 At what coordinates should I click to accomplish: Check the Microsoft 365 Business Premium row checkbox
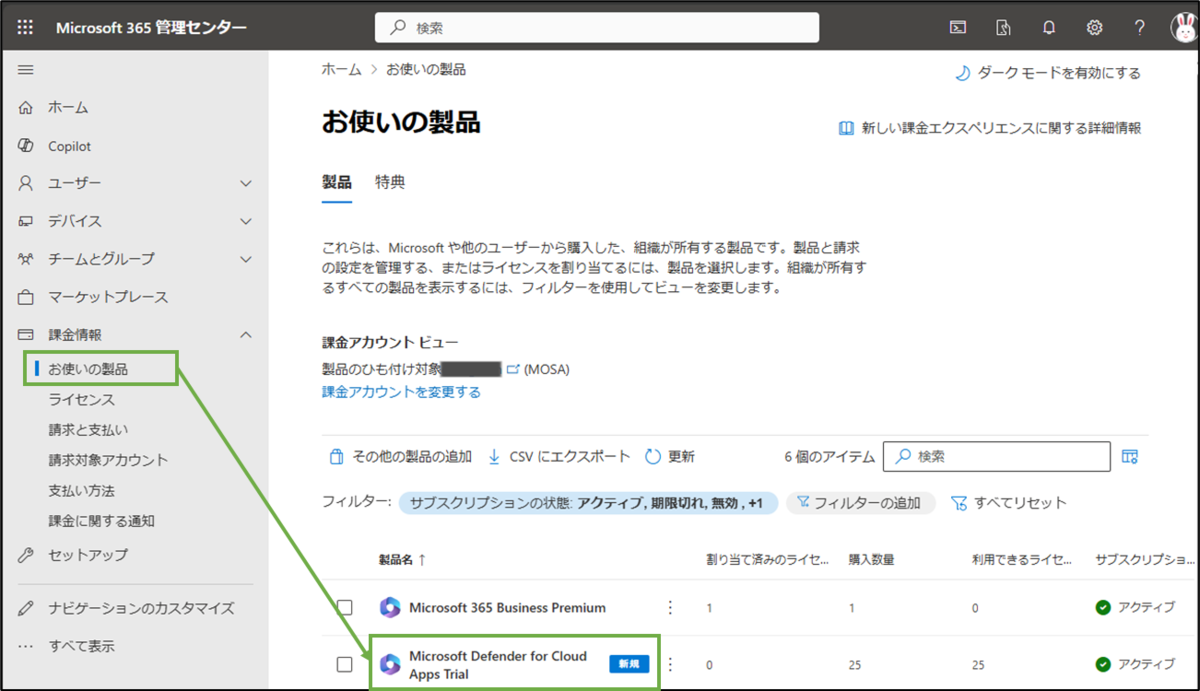tap(345, 607)
